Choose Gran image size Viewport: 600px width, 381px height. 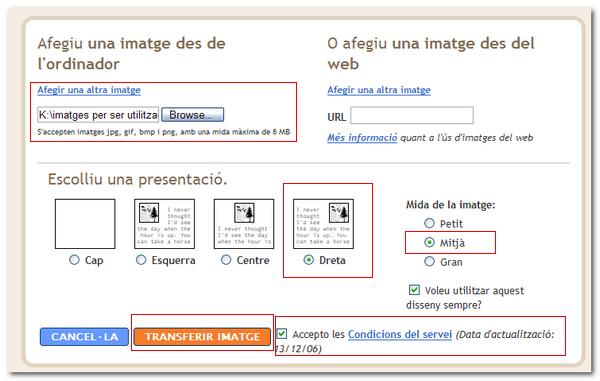429,261
